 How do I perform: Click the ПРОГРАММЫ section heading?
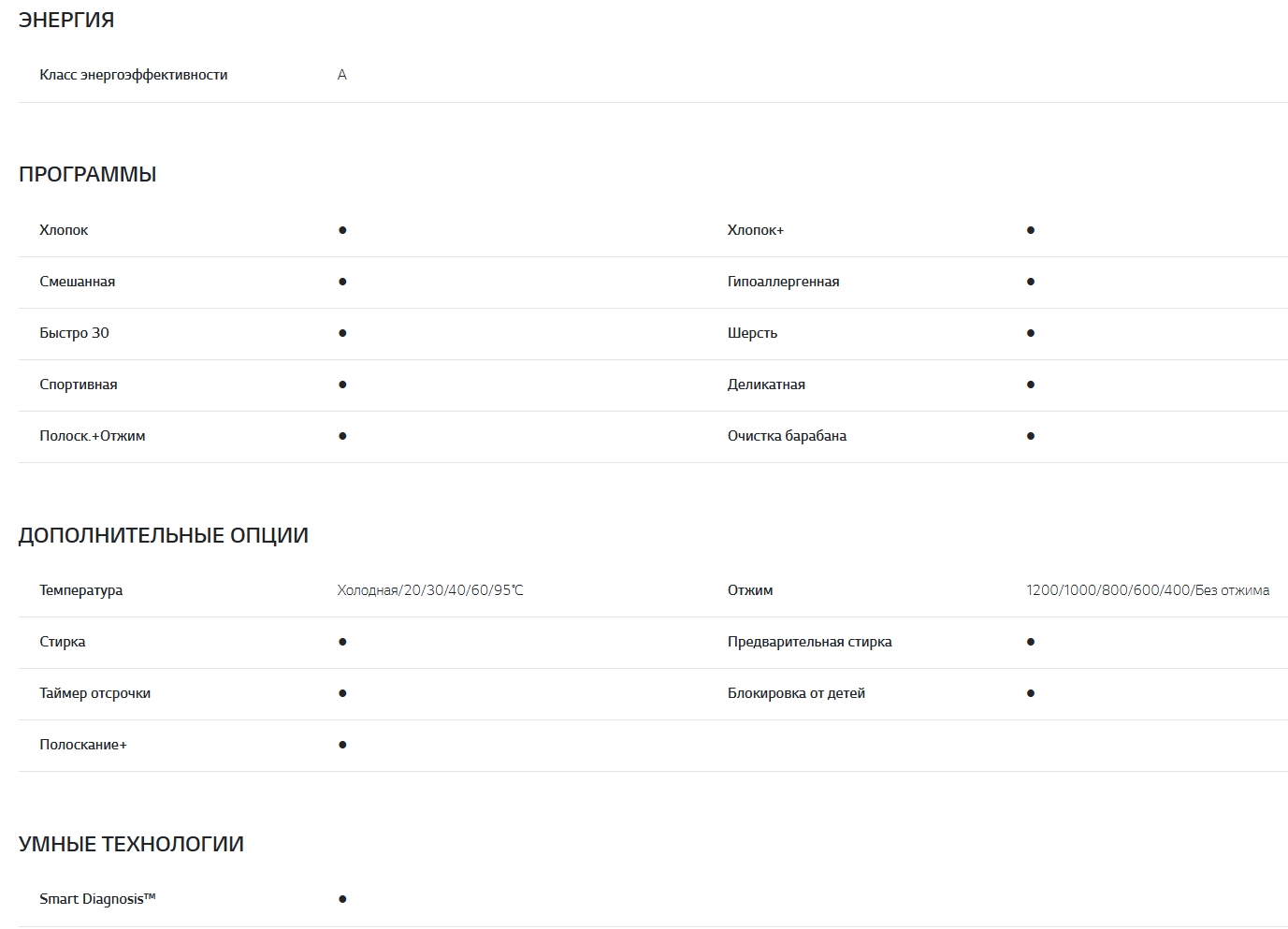88,174
